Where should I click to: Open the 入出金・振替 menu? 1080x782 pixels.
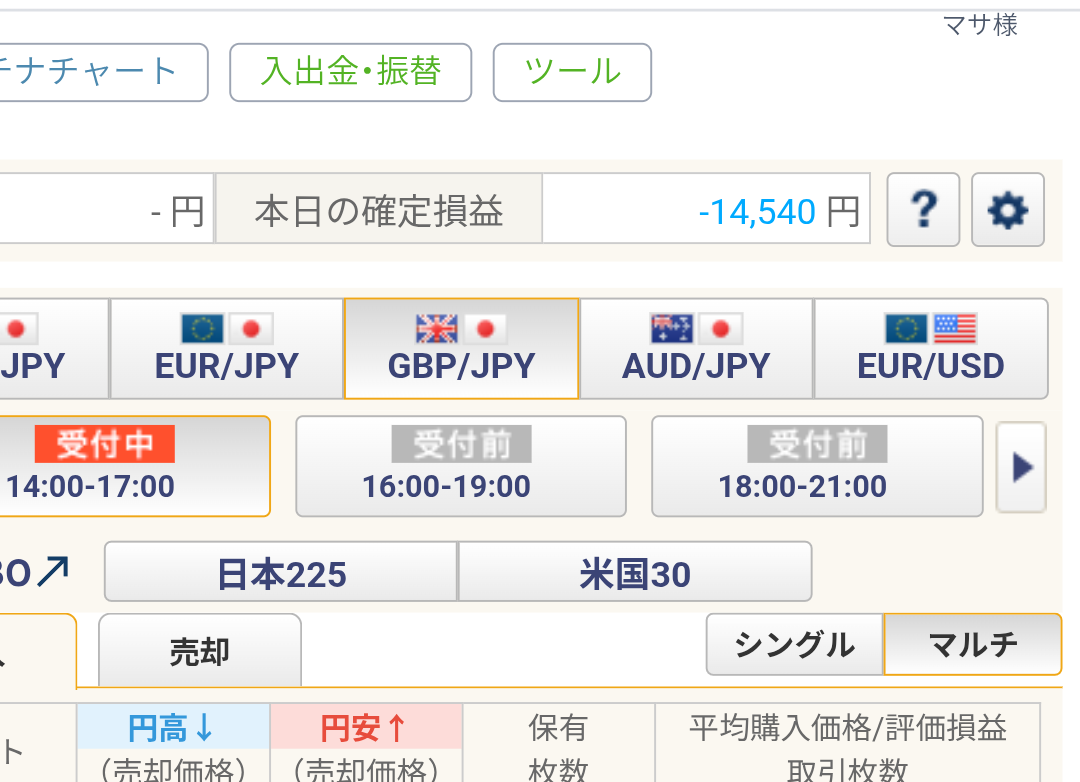pyautogui.click(x=350, y=72)
